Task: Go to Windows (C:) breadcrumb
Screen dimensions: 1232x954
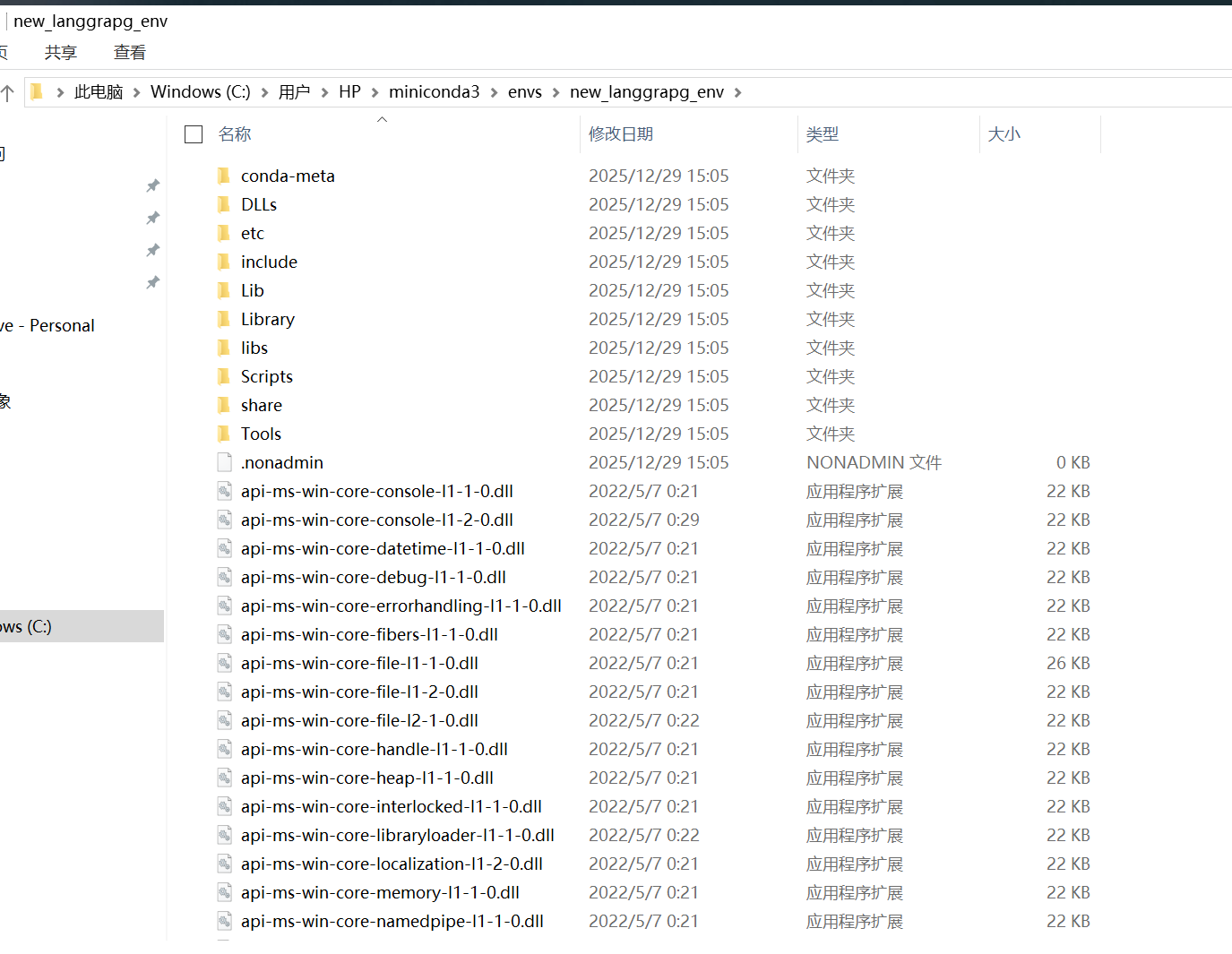Action: [x=201, y=92]
